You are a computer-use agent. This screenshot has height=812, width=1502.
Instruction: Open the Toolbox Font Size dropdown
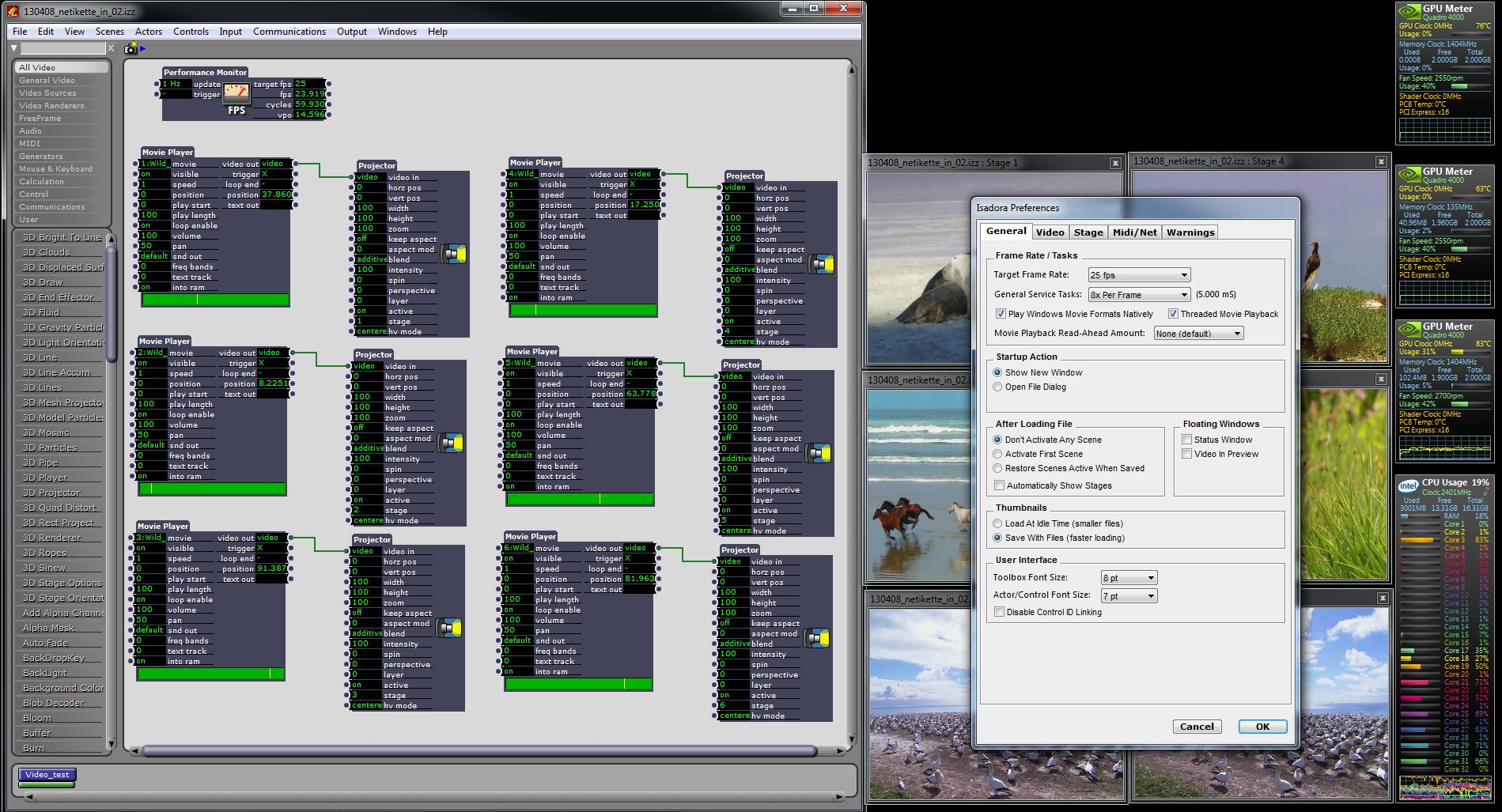pos(1129,578)
